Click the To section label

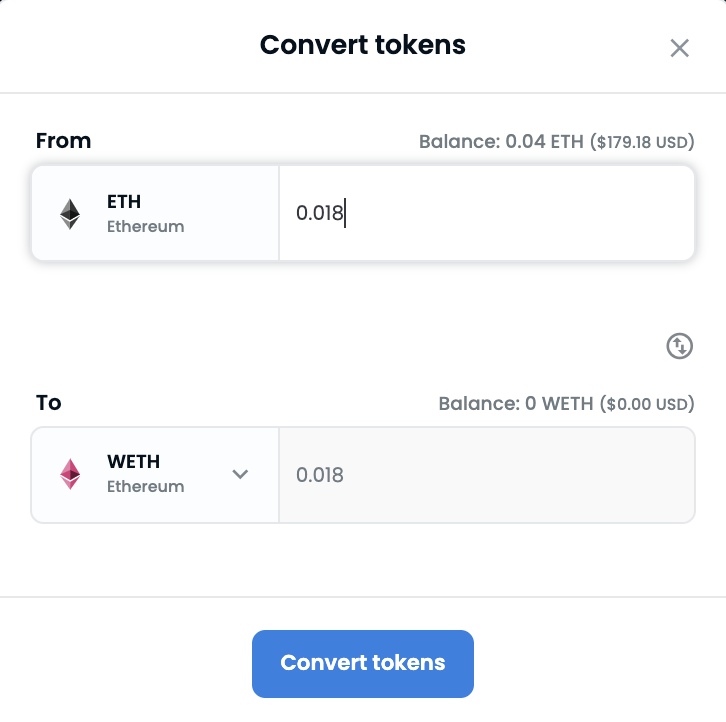coord(49,403)
